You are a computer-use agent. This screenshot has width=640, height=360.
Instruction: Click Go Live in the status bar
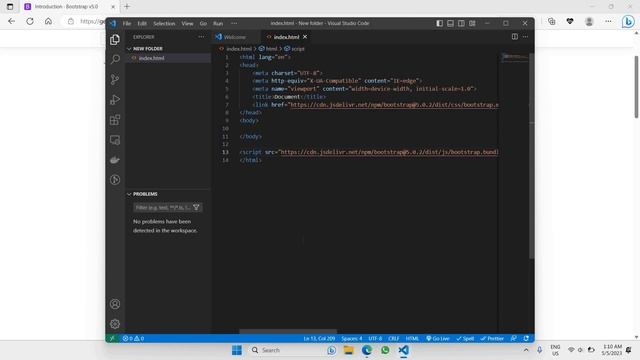[x=438, y=338]
